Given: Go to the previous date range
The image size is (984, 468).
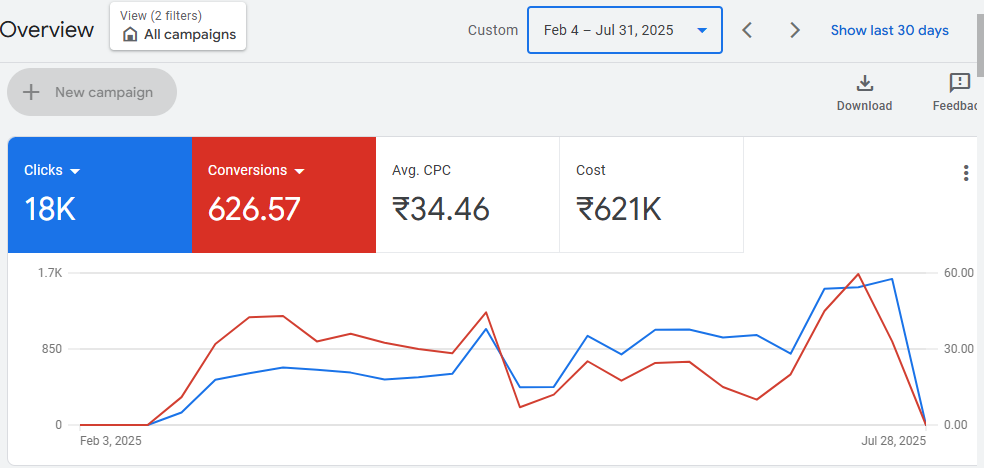Looking at the screenshot, I should 747,30.
